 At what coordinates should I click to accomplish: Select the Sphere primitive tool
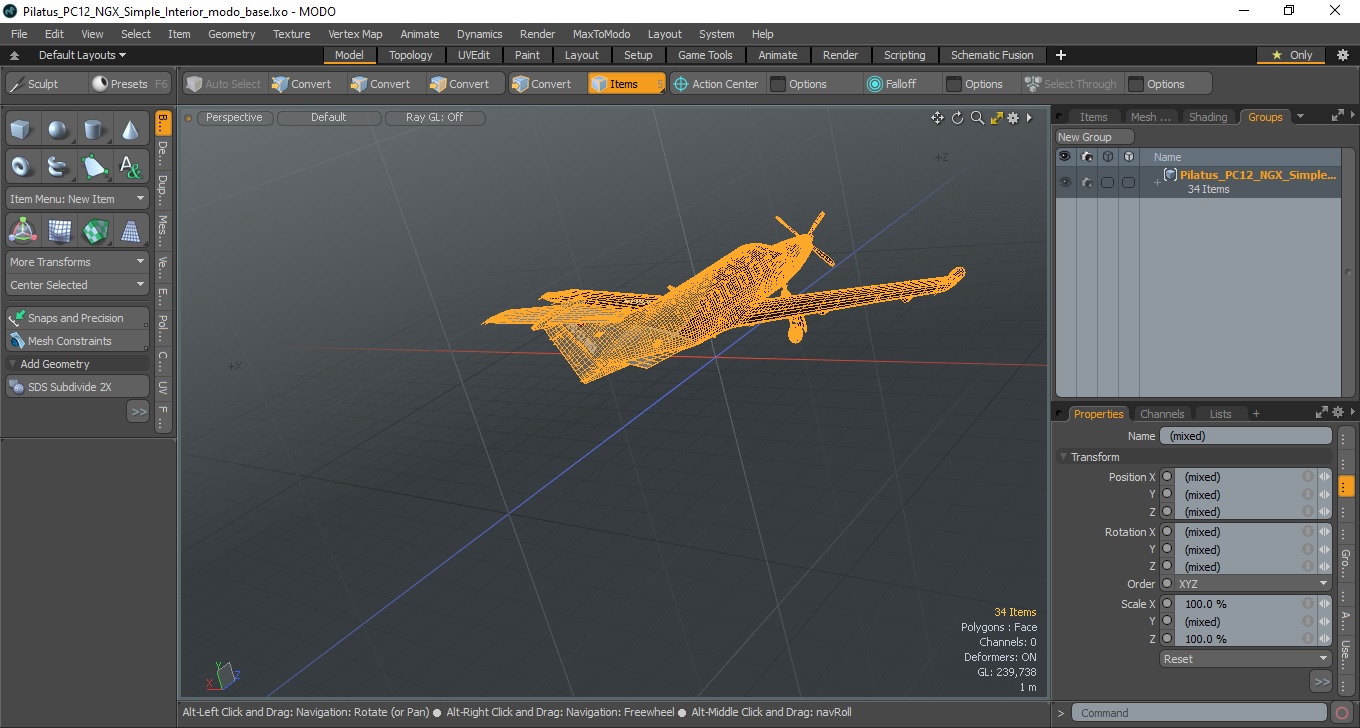58,130
